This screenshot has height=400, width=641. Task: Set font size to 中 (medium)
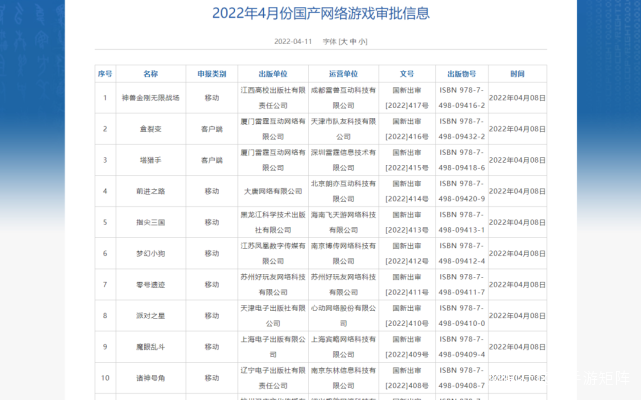pyautogui.click(x=353, y=42)
